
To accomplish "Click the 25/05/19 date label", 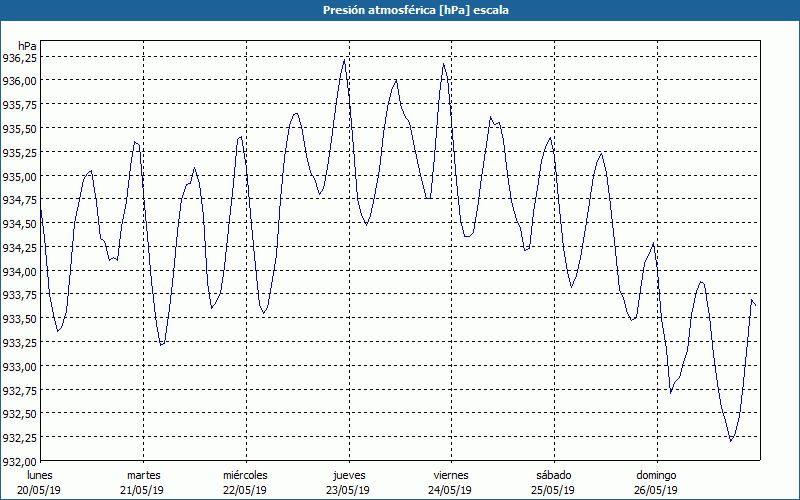I will click(553, 490).
